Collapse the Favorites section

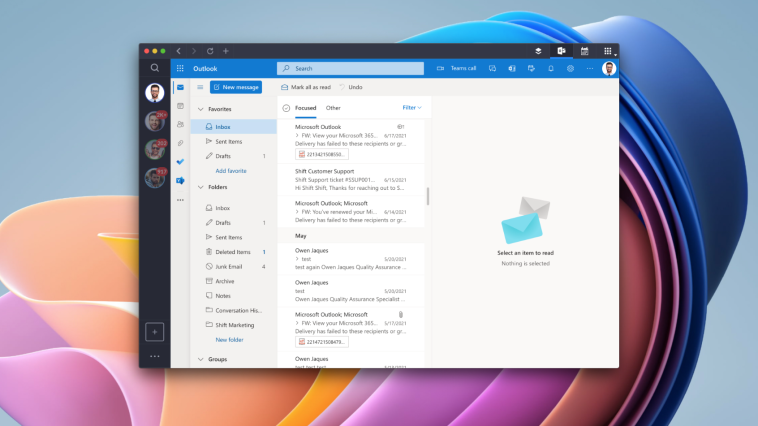[201, 109]
